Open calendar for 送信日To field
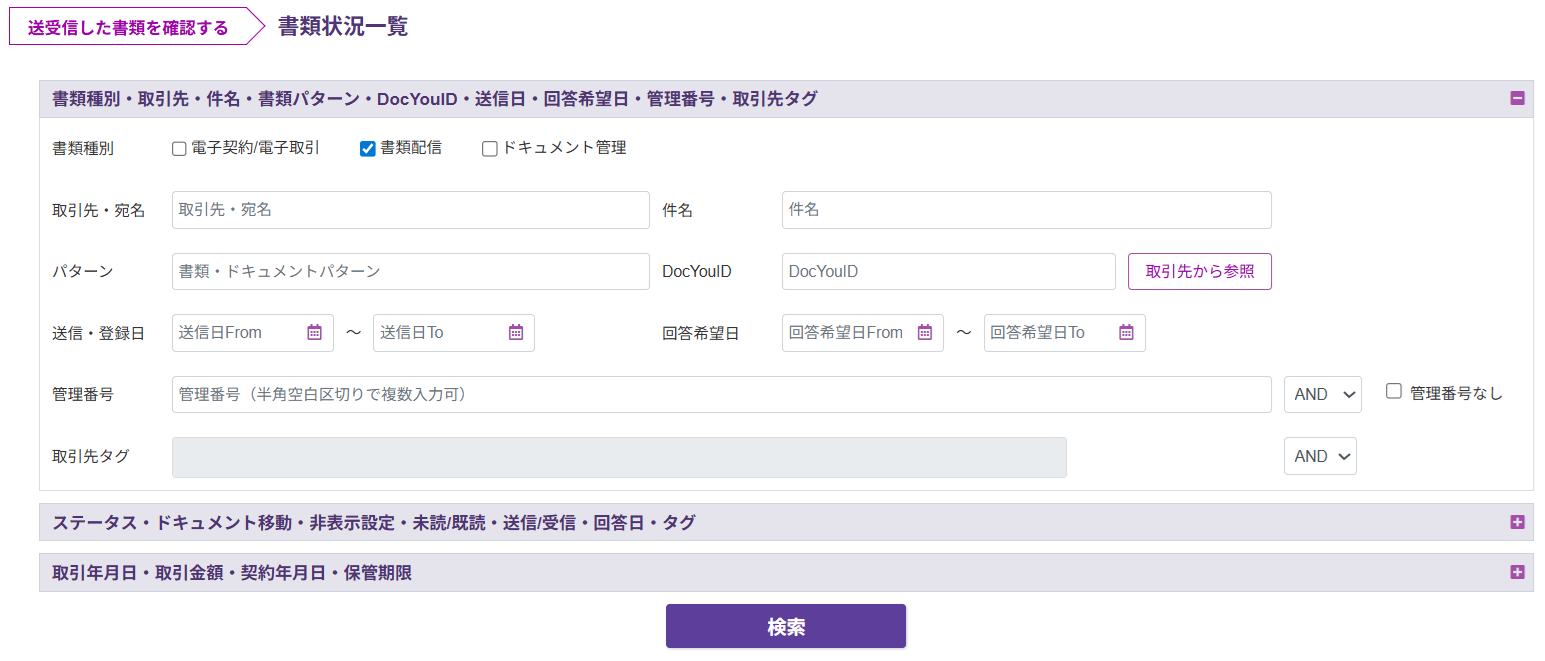 pyautogui.click(x=516, y=333)
